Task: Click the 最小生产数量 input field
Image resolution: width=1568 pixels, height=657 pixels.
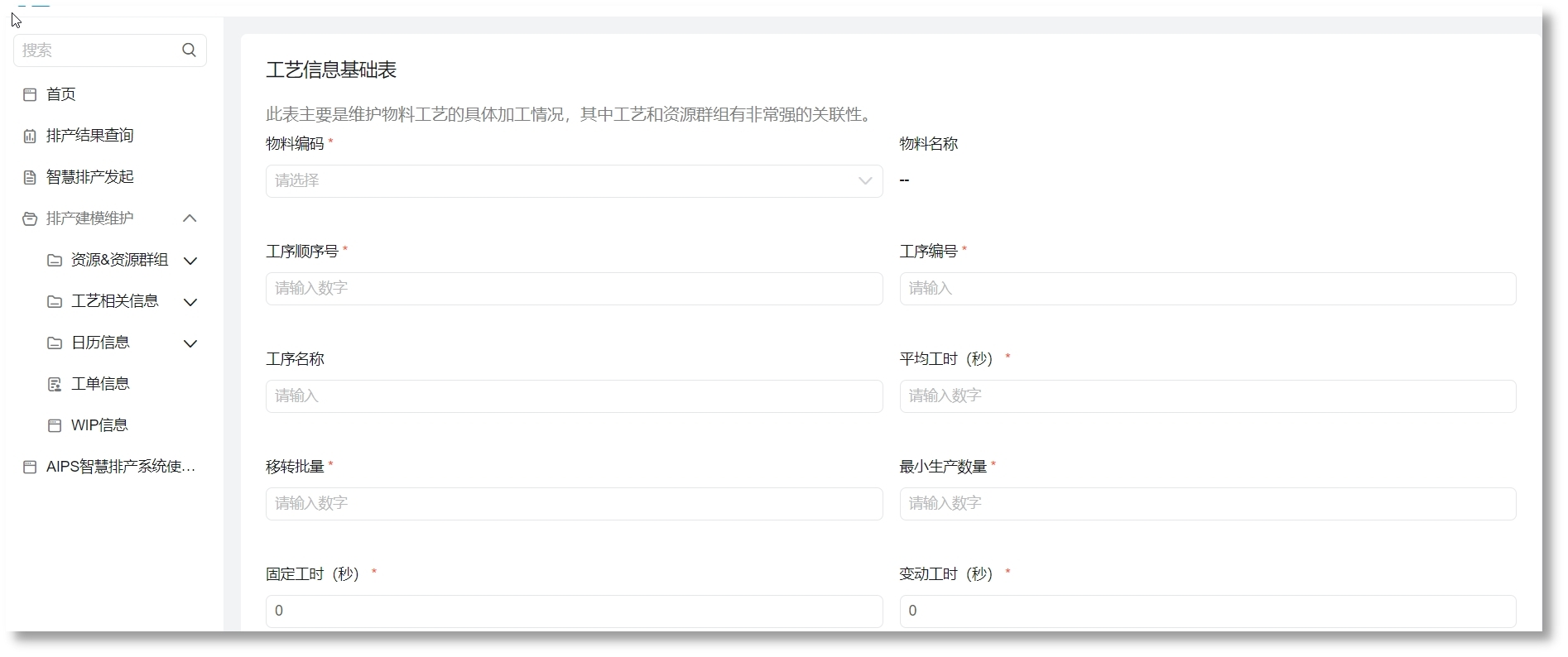Action: pyautogui.click(x=1207, y=504)
